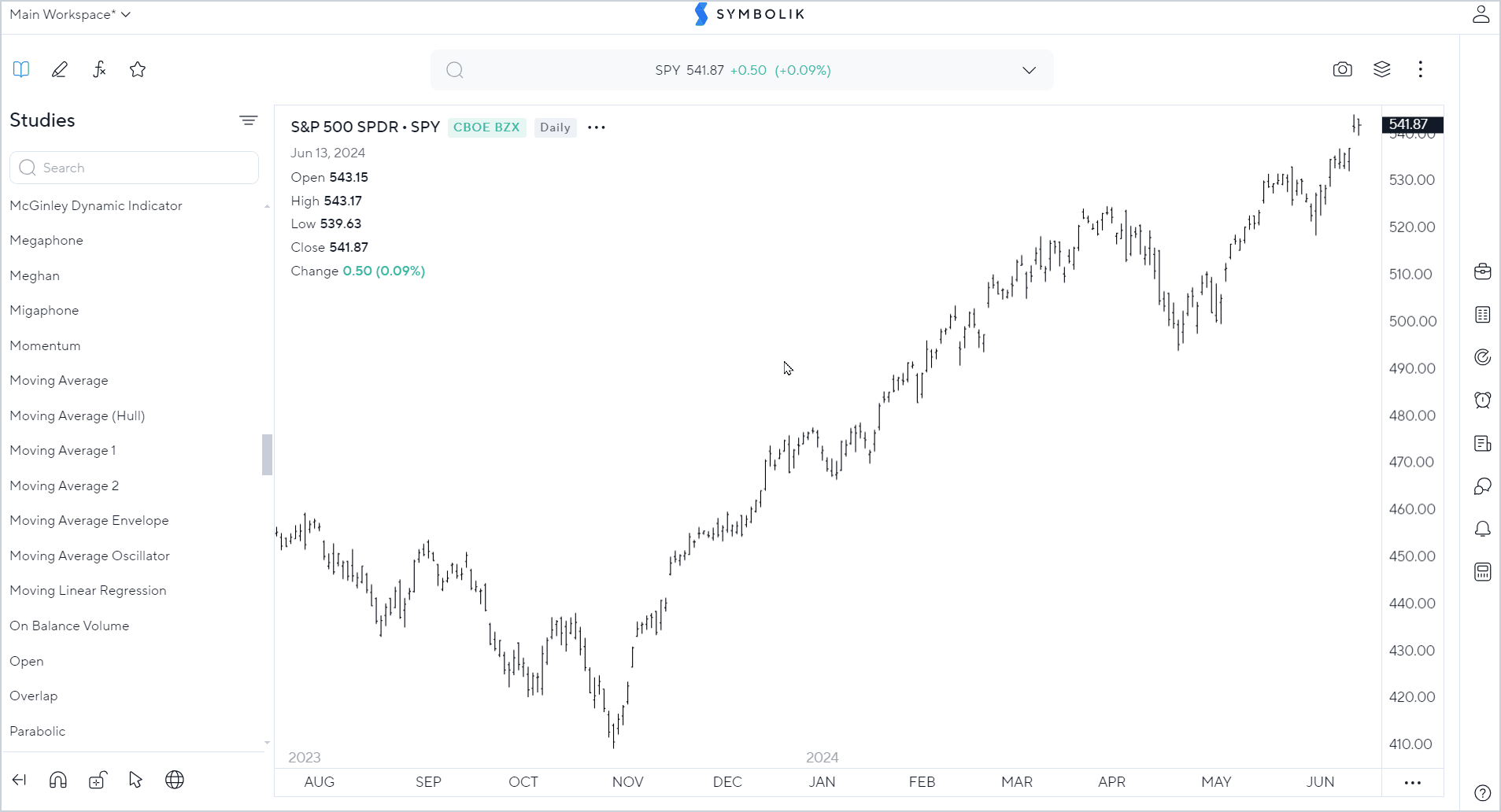Screen dimensions: 1501x812
Task: Click the Symbolik logo
Action: [x=750, y=14]
